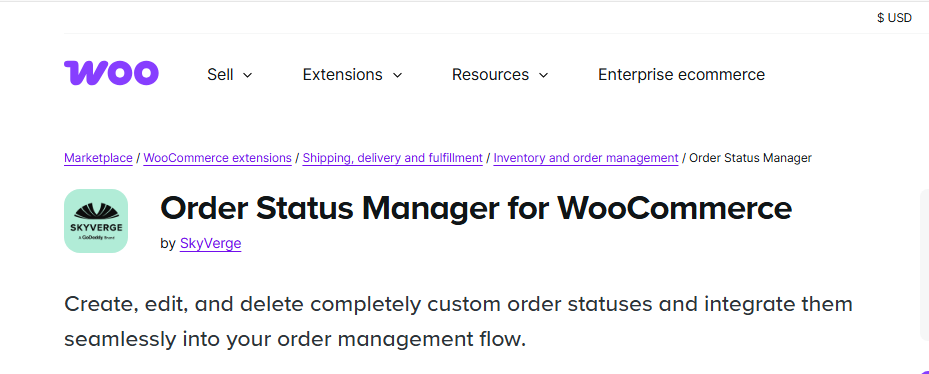Open Inventory and order management breadcrumb

coord(586,158)
